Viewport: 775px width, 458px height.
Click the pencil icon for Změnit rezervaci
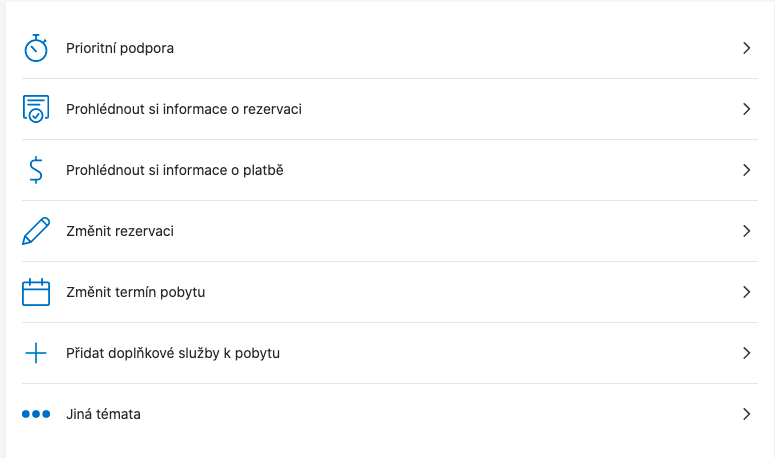pyautogui.click(x=36, y=231)
